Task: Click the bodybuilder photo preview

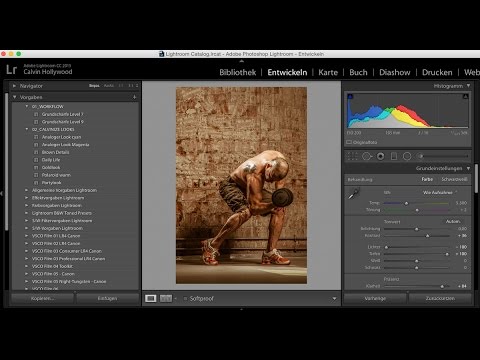Action: tap(241, 185)
